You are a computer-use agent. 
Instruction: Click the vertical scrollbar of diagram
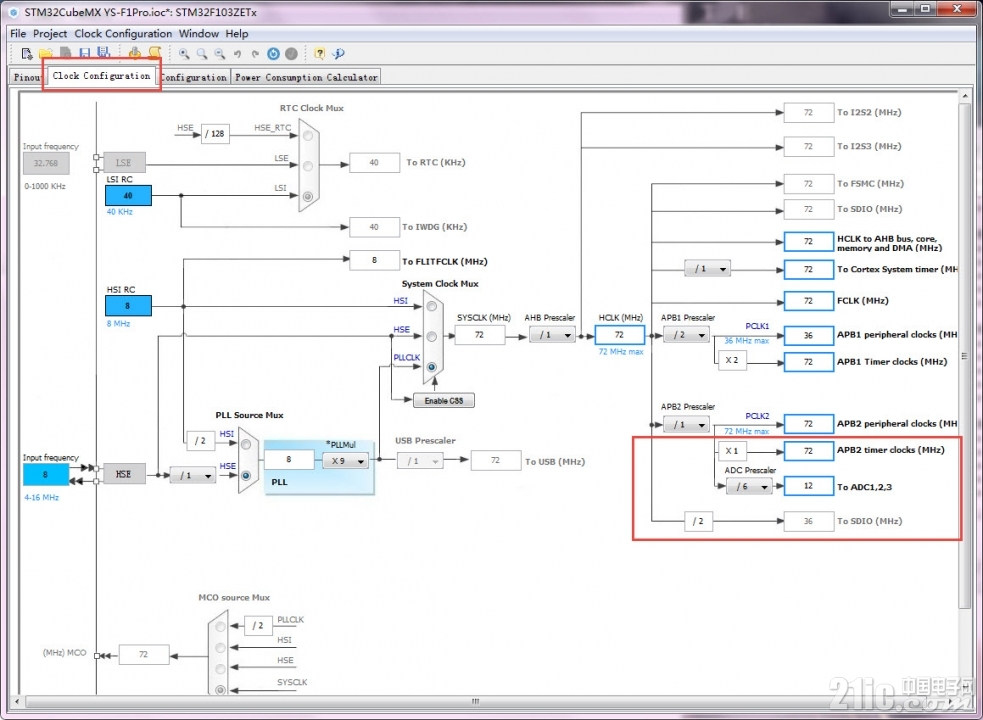[x=964, y=355]
